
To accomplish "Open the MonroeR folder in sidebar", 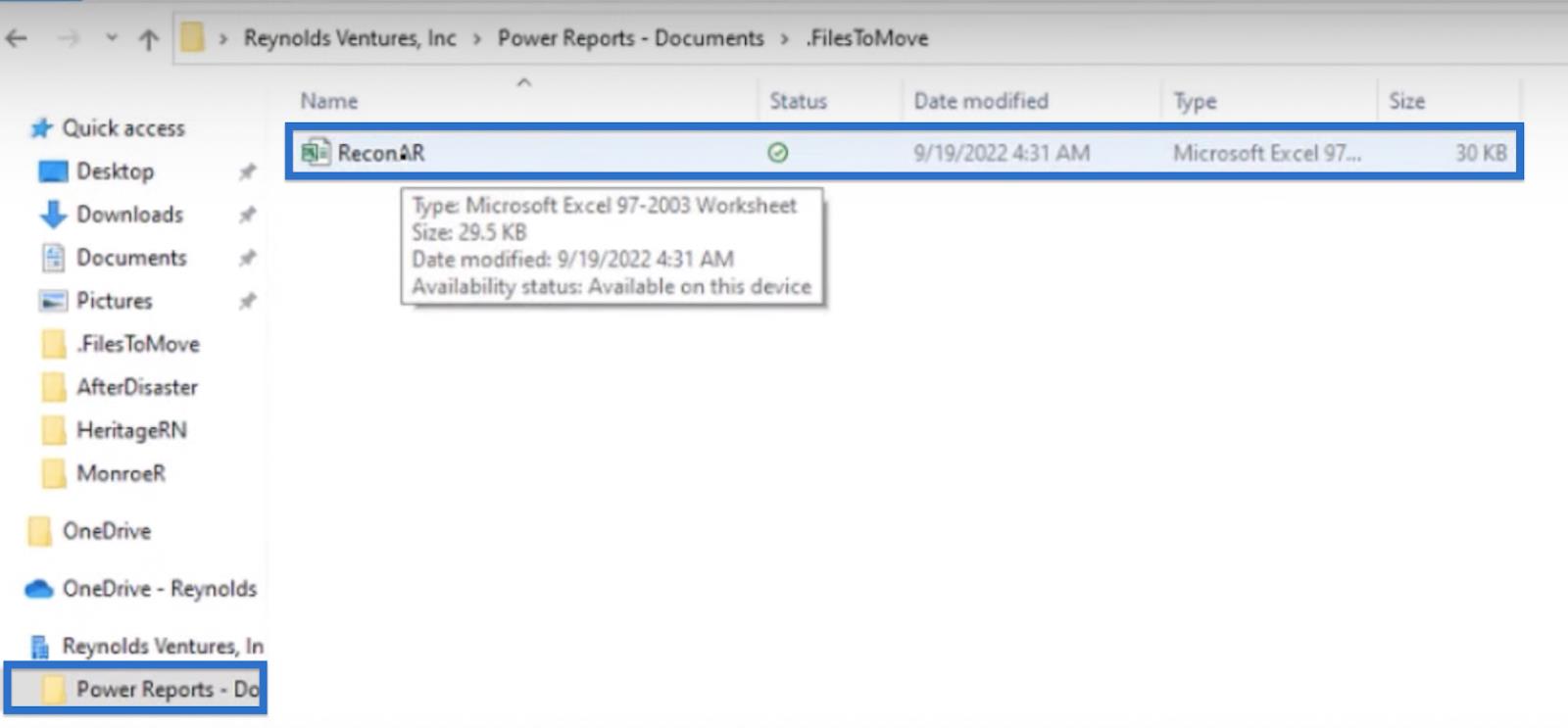I will tap(121, 473).
